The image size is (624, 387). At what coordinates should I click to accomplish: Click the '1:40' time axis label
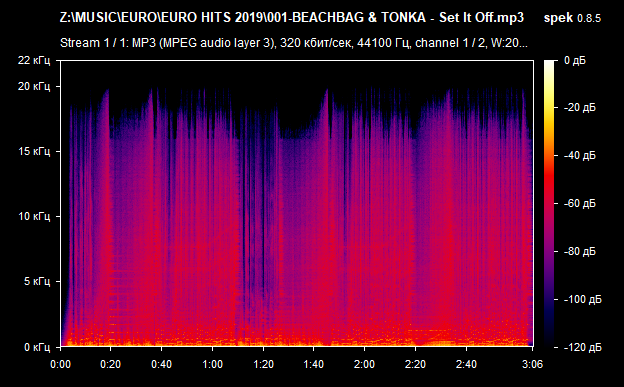(314, 364)
